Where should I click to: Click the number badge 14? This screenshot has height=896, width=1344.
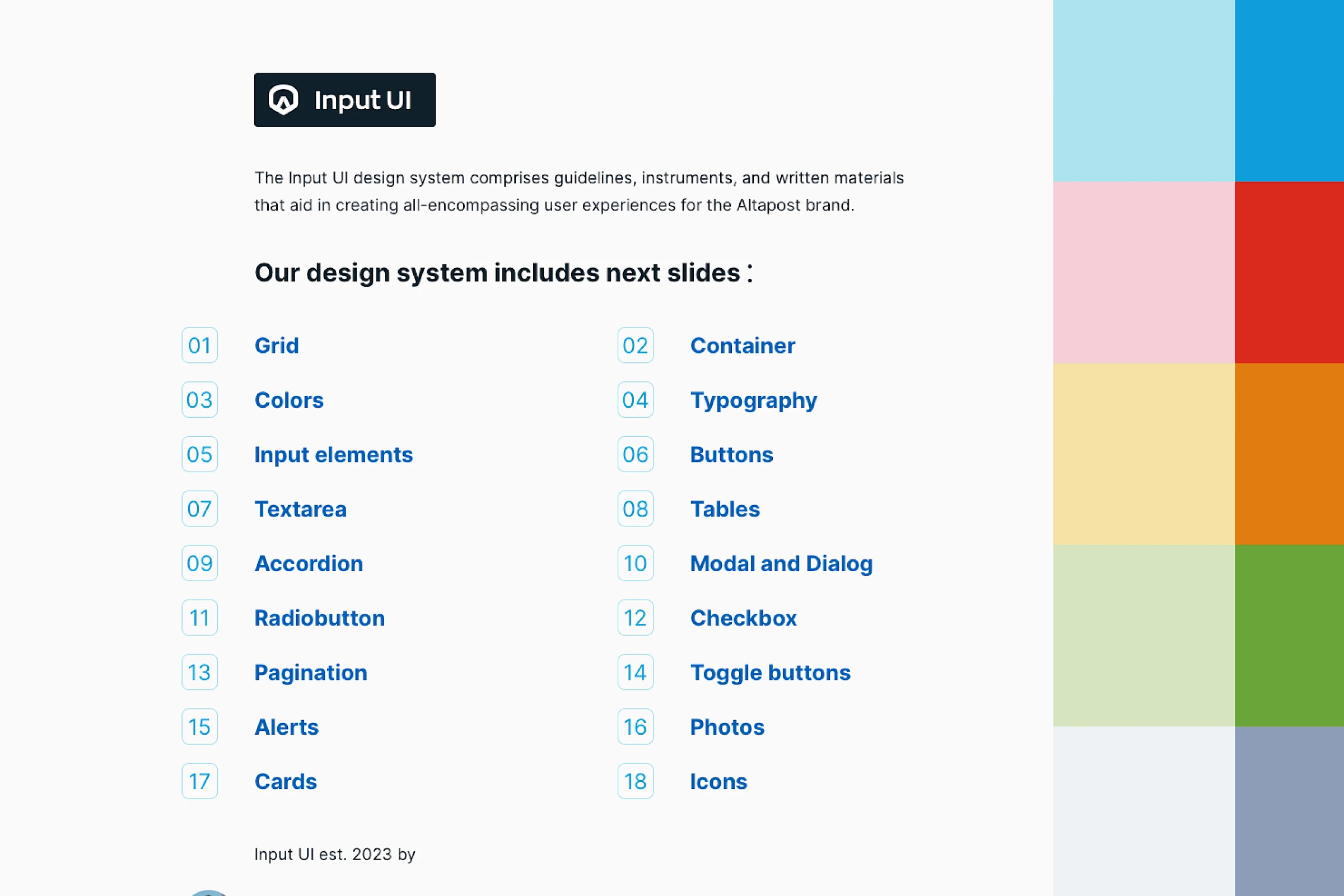tap(636, 672)
